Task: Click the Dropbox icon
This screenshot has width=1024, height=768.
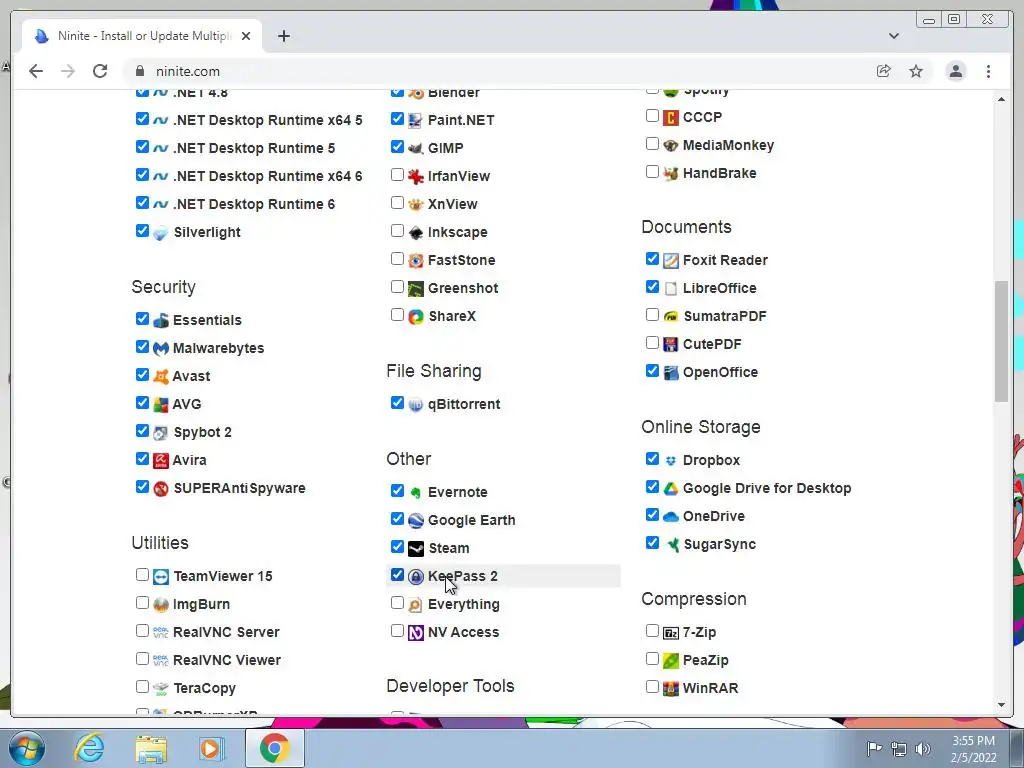Action: [x=671, y=460]
